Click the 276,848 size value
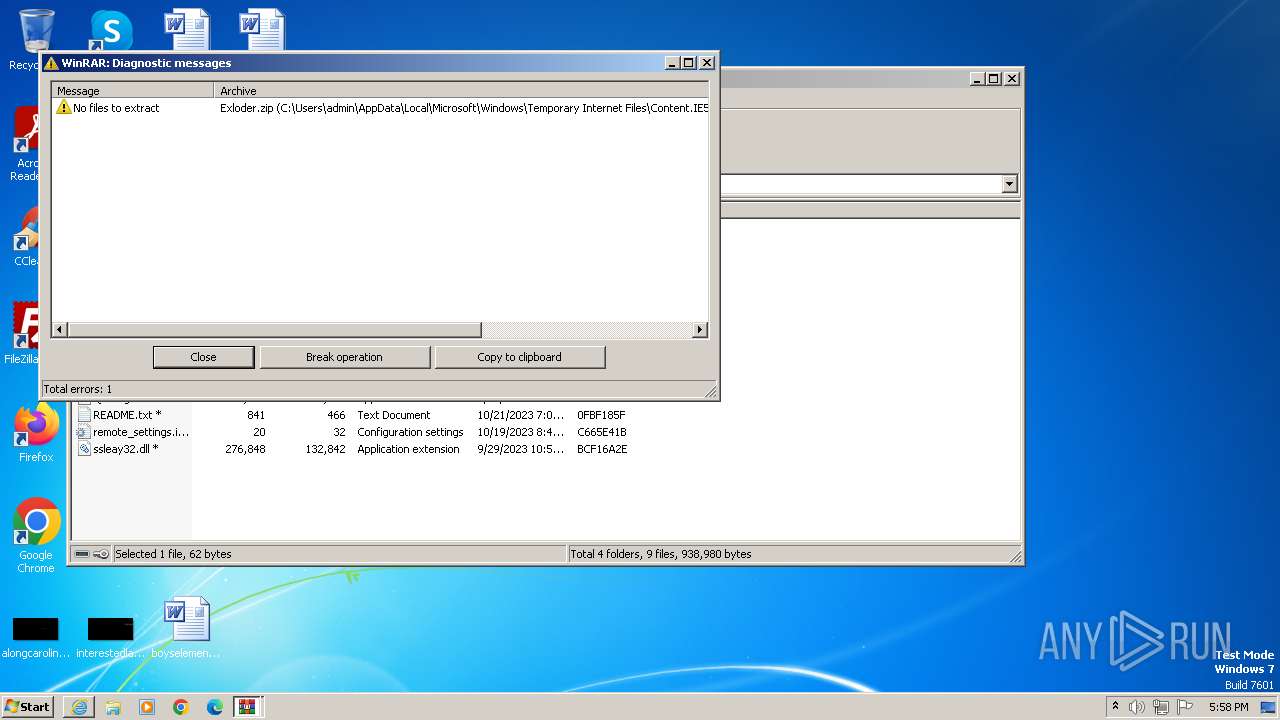 point(245,449)
